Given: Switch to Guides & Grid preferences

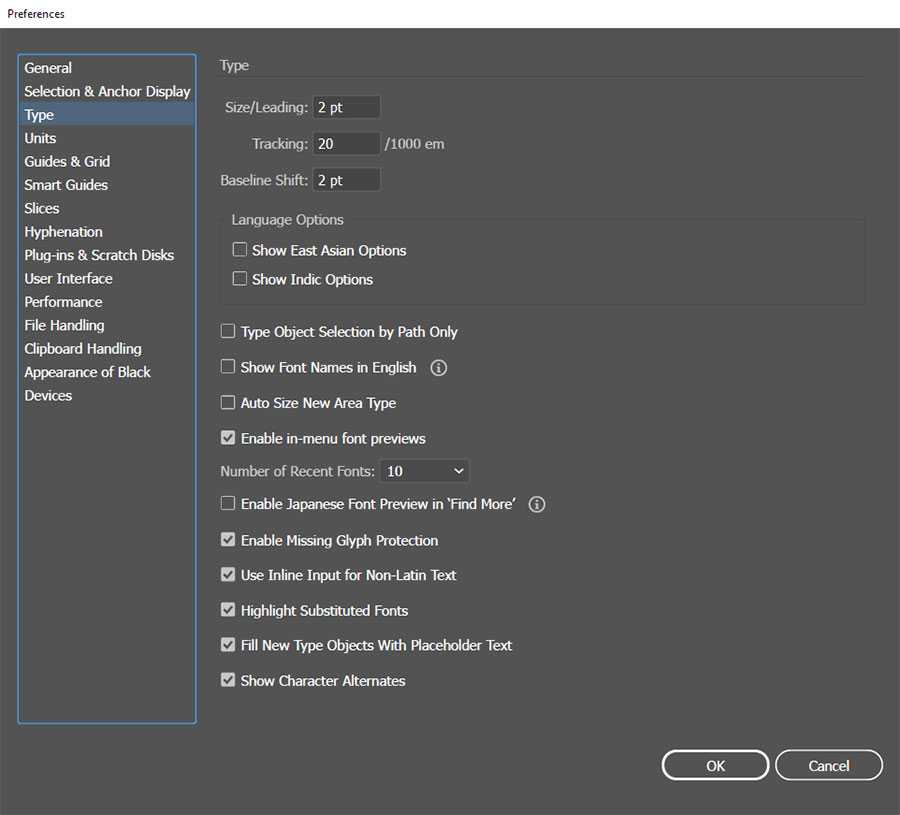Looking at the screenshot, I should click(x=67, y=161).
